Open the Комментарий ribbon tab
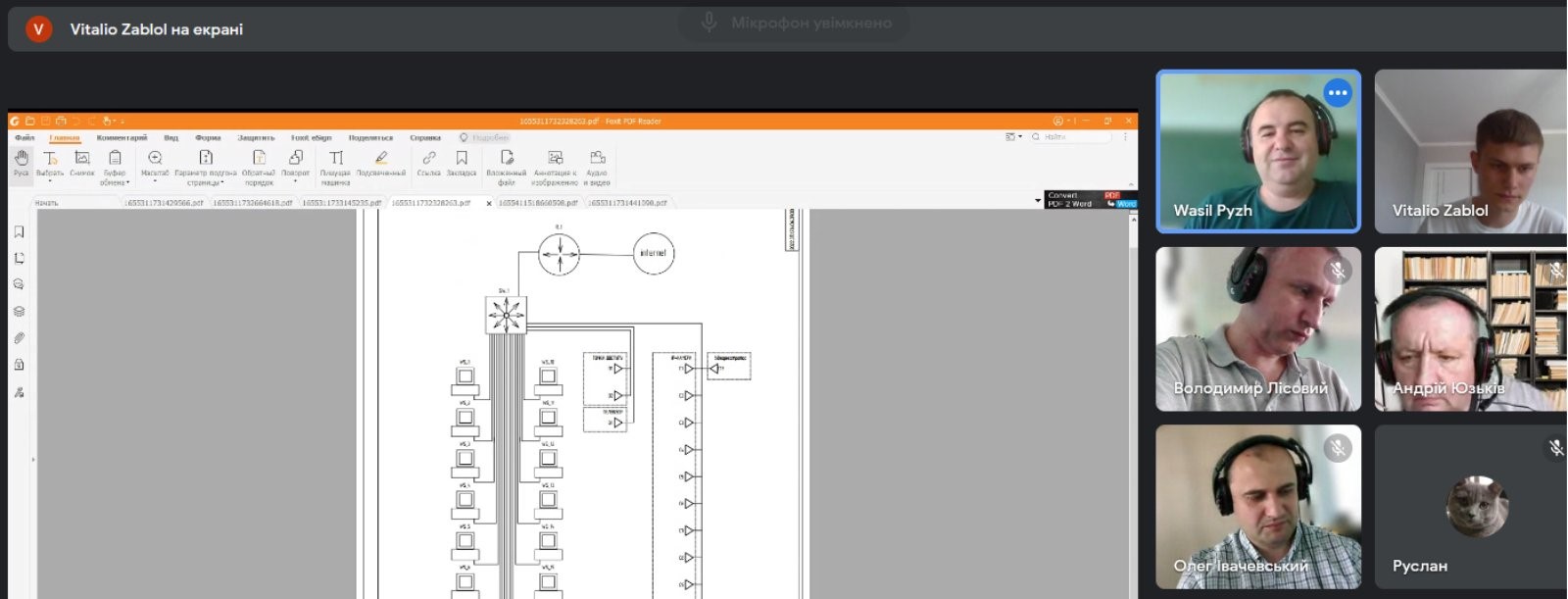Image resolution: width=1568 pixels, height=599 pixels. coord(122,138)
